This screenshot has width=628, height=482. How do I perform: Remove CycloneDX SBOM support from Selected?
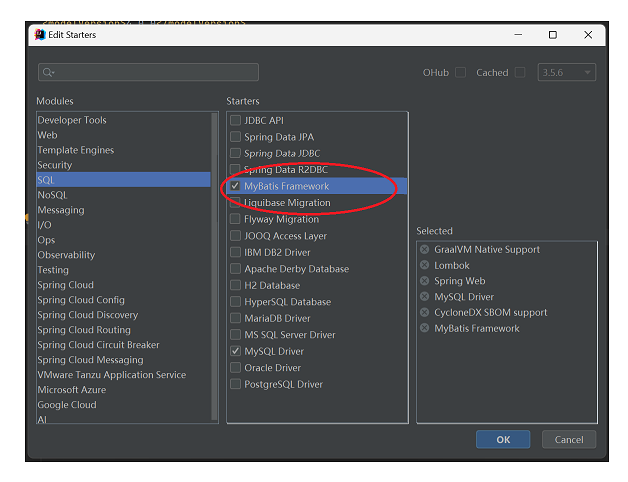click(425, 312)
